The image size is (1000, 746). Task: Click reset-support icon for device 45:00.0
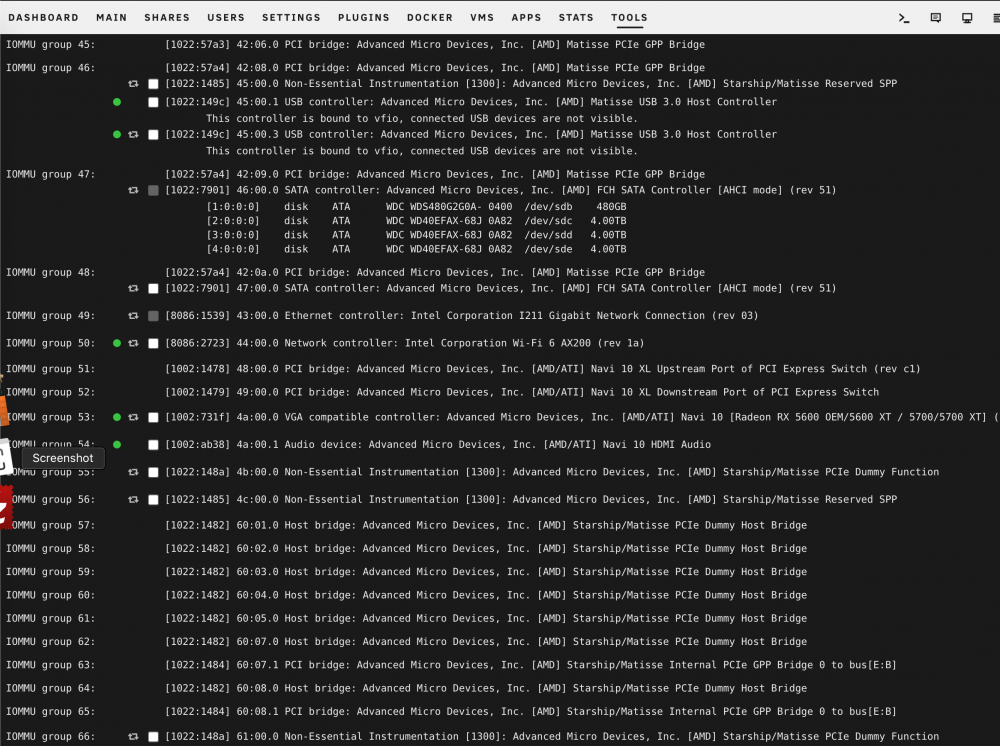click(x=133, y=84)
